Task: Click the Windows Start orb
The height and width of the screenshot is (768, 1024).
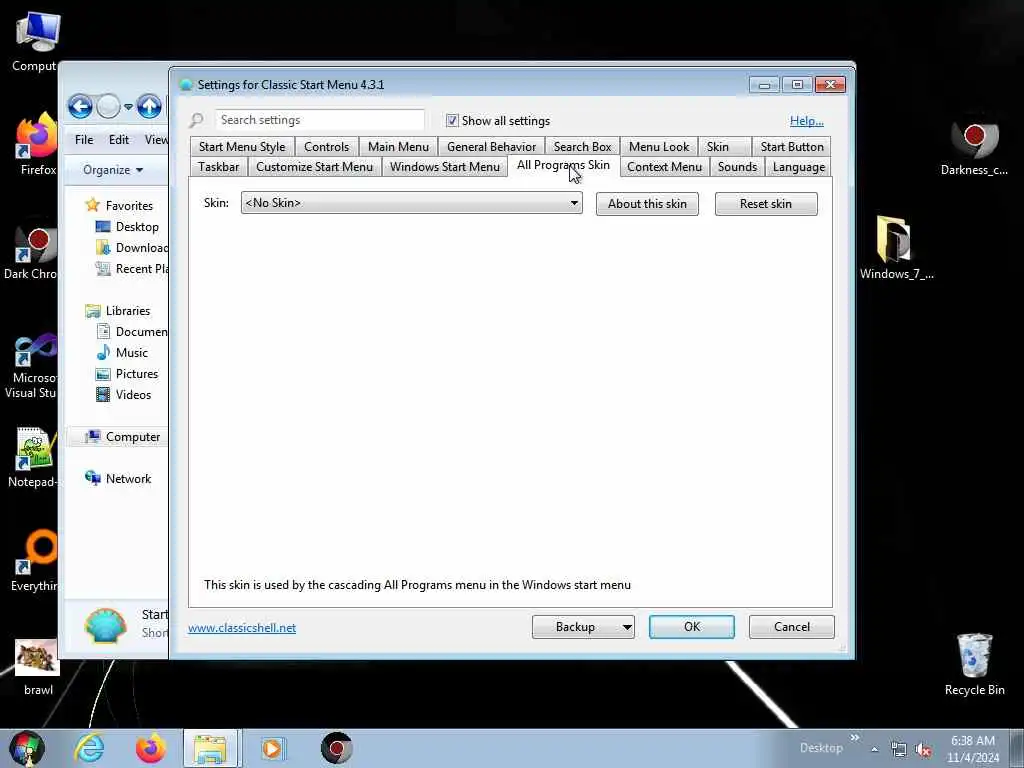Action: click(x=26, y=748)
